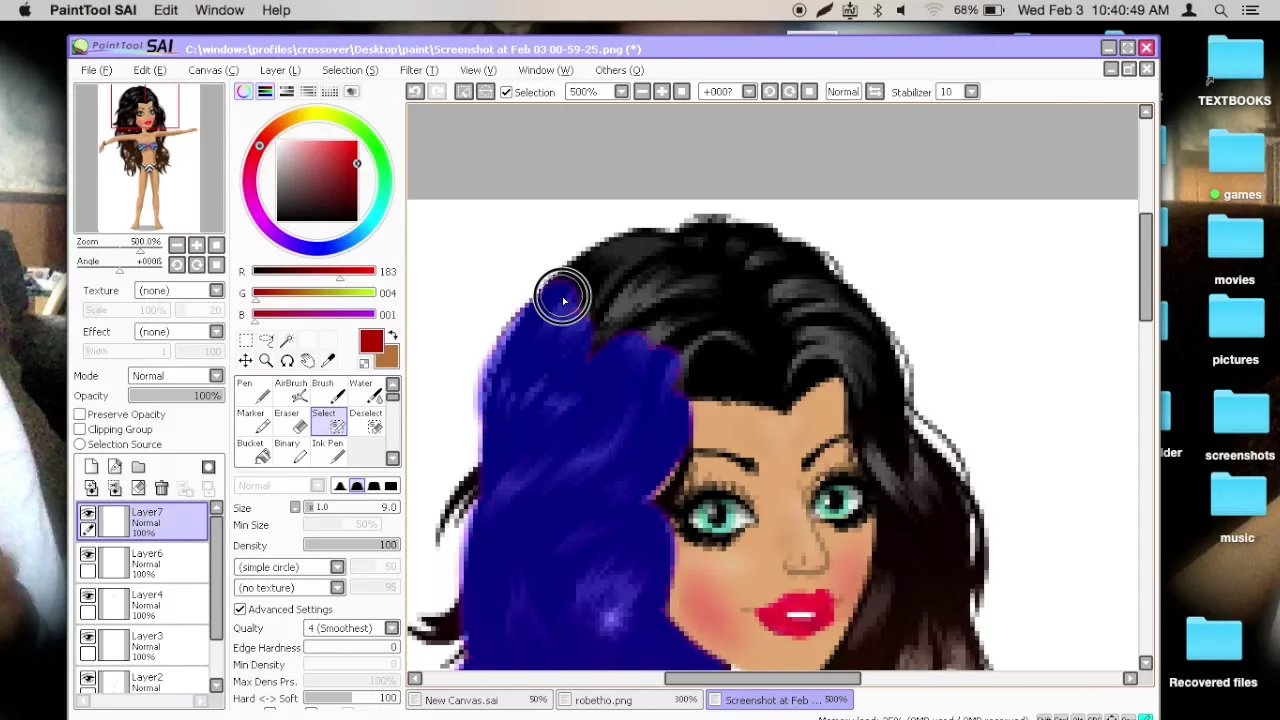Open the Filter menu

418,70
